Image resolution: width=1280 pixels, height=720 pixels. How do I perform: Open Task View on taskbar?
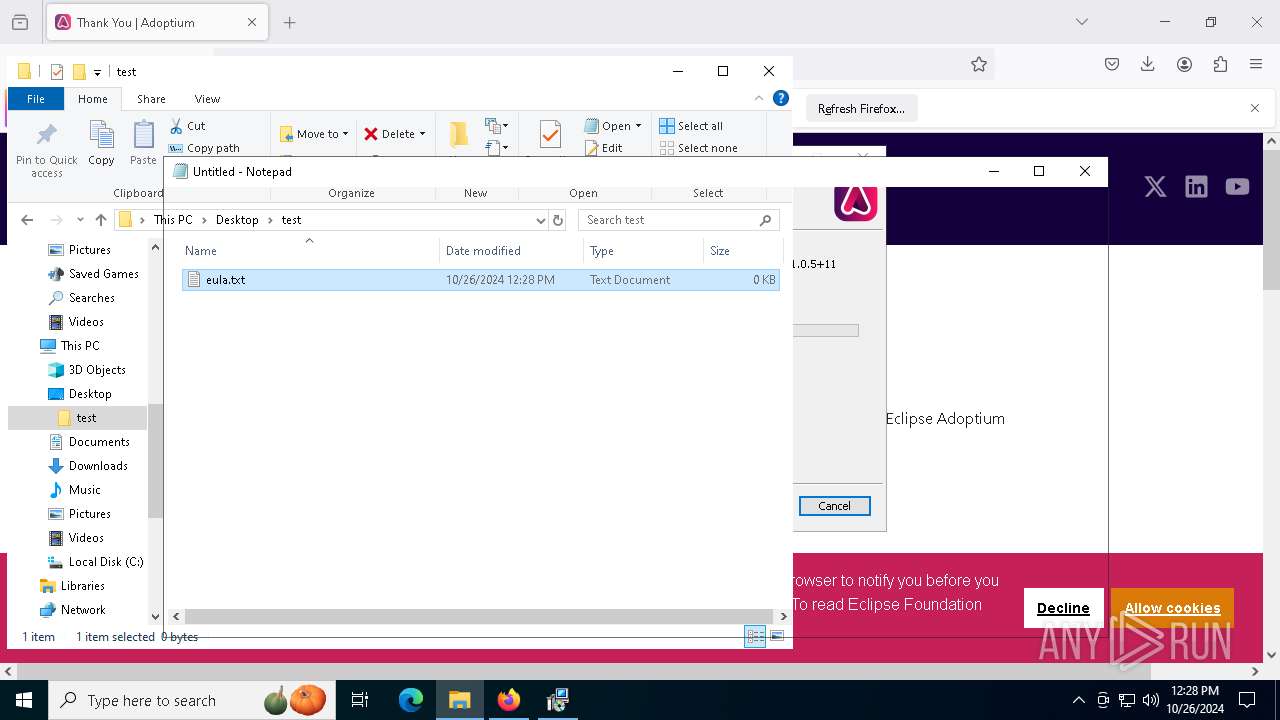(360, 700)
